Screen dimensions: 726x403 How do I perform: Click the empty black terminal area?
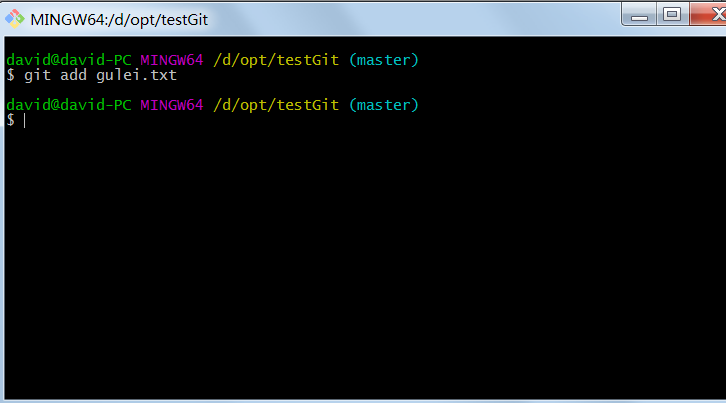360,270
